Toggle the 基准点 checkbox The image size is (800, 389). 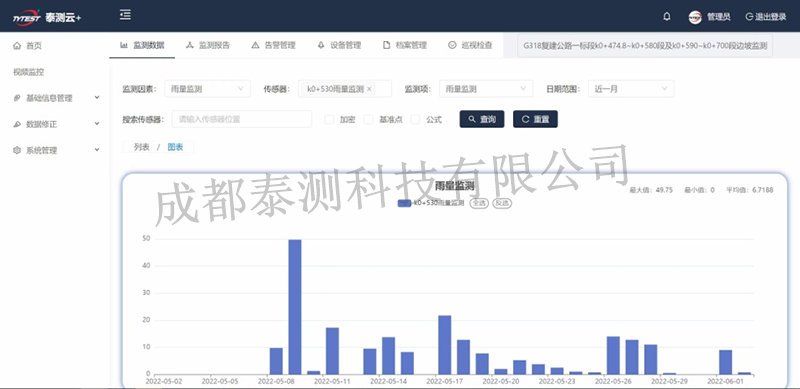pos(368,119)
